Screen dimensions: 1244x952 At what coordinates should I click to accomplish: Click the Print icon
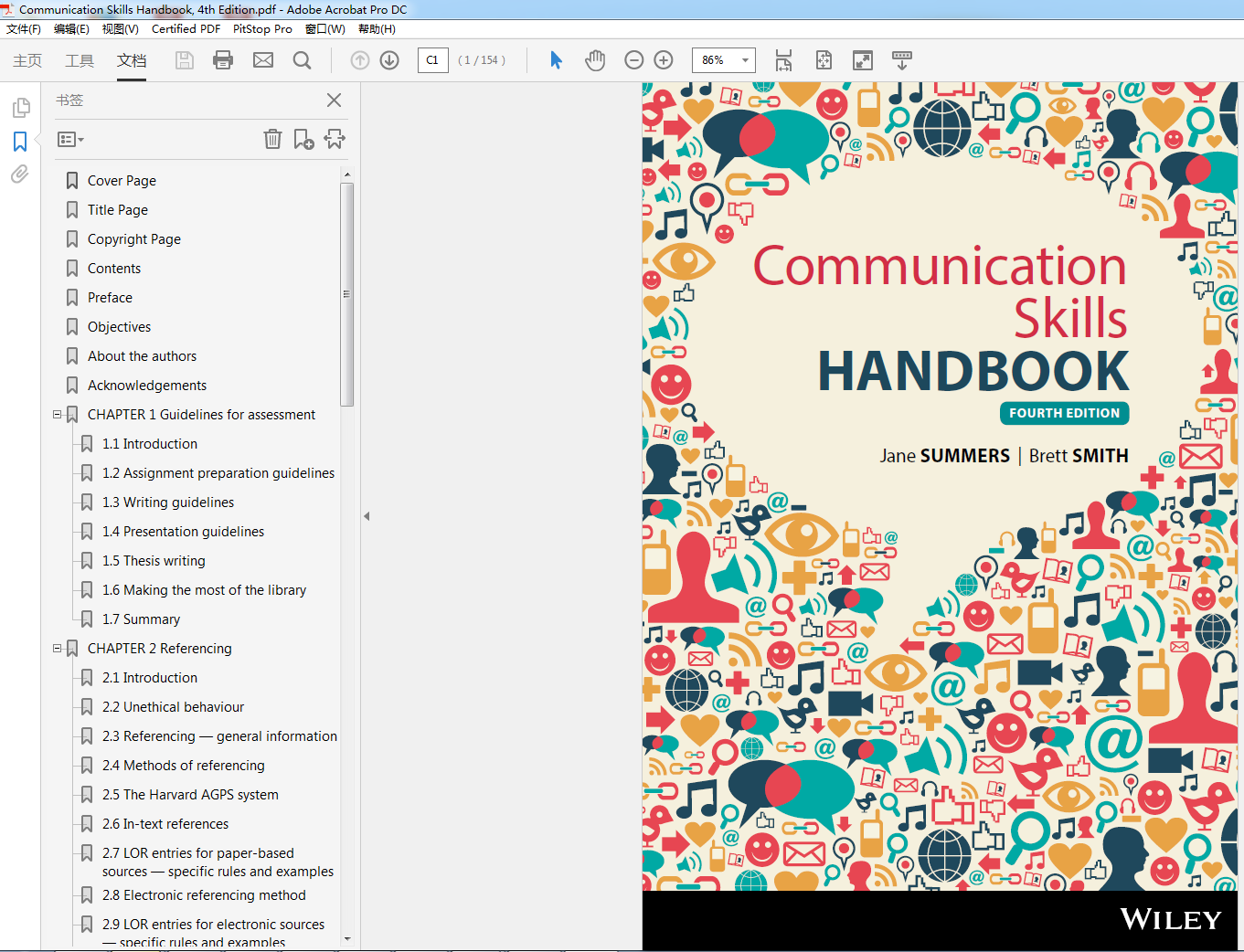[x=223, y=60]
